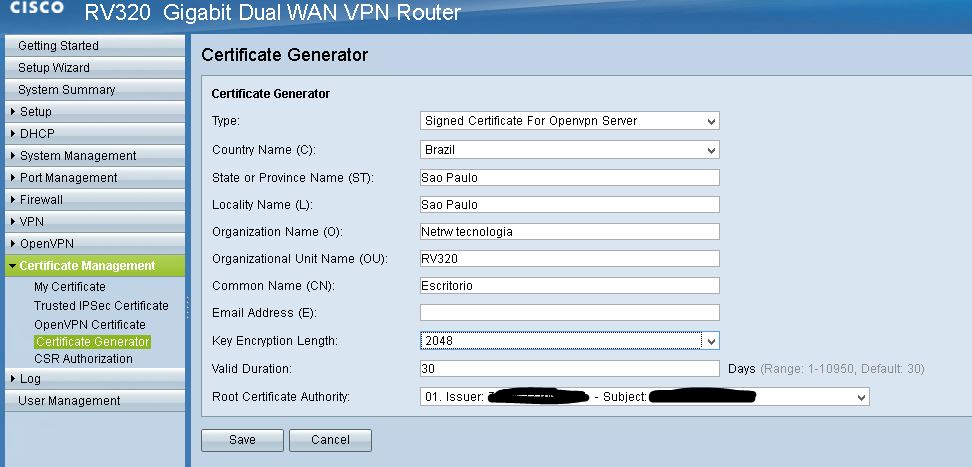Click 'Email Address (E):' label

264,313
